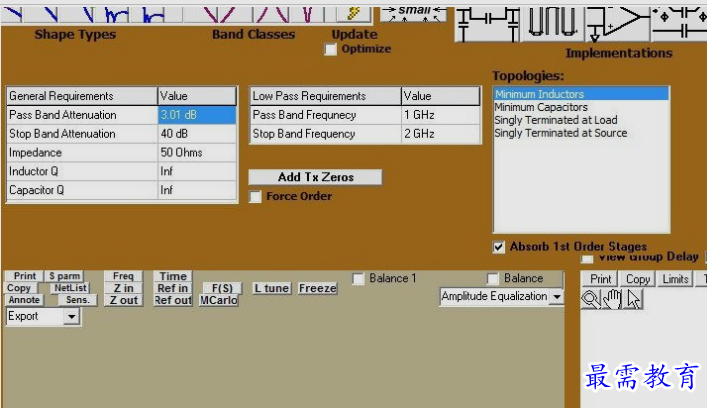Enable the Optimize checkbox
Viewport: 707px width, 408px height.
click(x=331, y=50)
